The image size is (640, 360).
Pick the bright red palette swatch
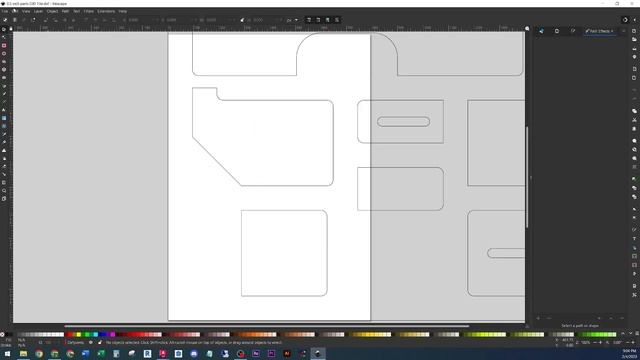(69, 334)
